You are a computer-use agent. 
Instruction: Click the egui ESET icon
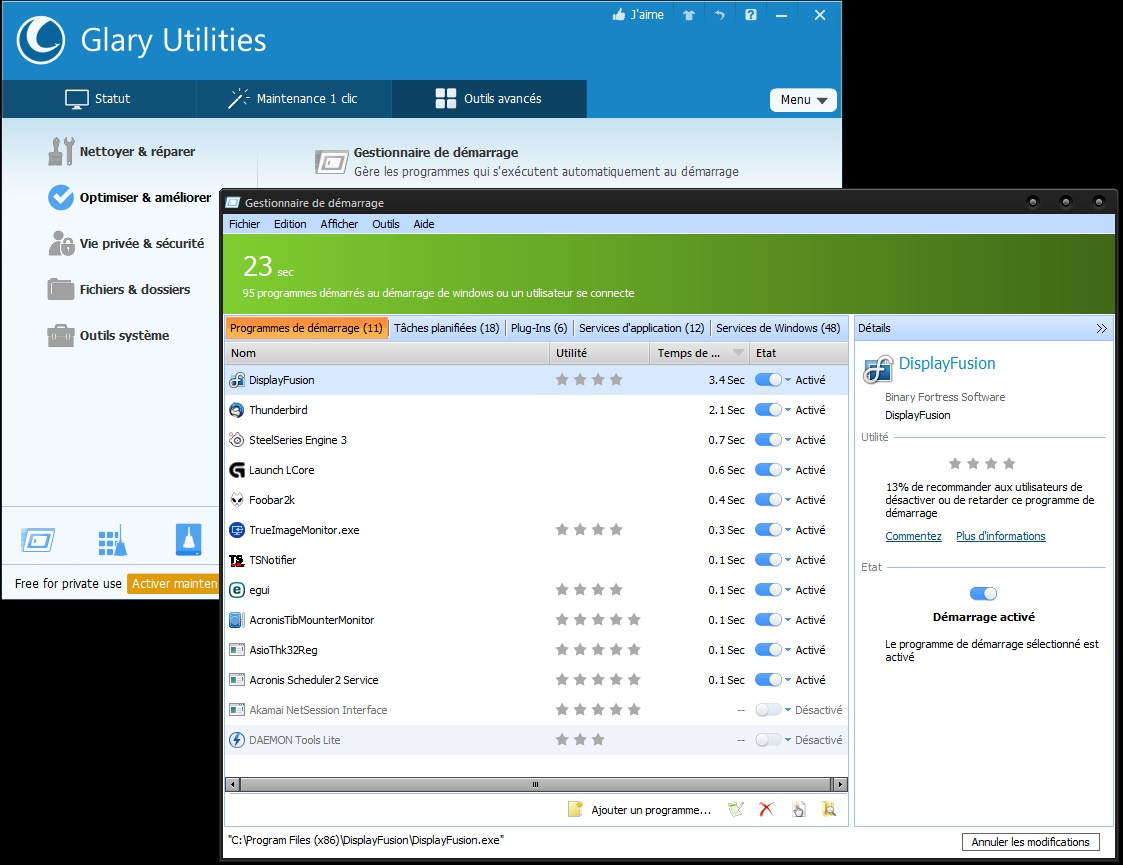pyautogui.click(x=237, y=590)
